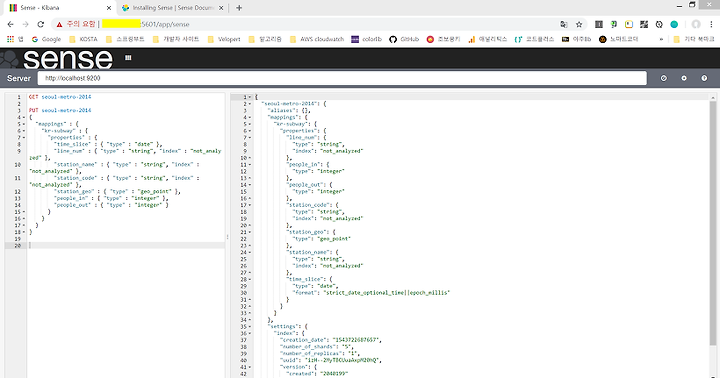Open the Velopert bookmark folder
Image resolution: width=720 pixels, height=378 pixels.
coord(224,39)
